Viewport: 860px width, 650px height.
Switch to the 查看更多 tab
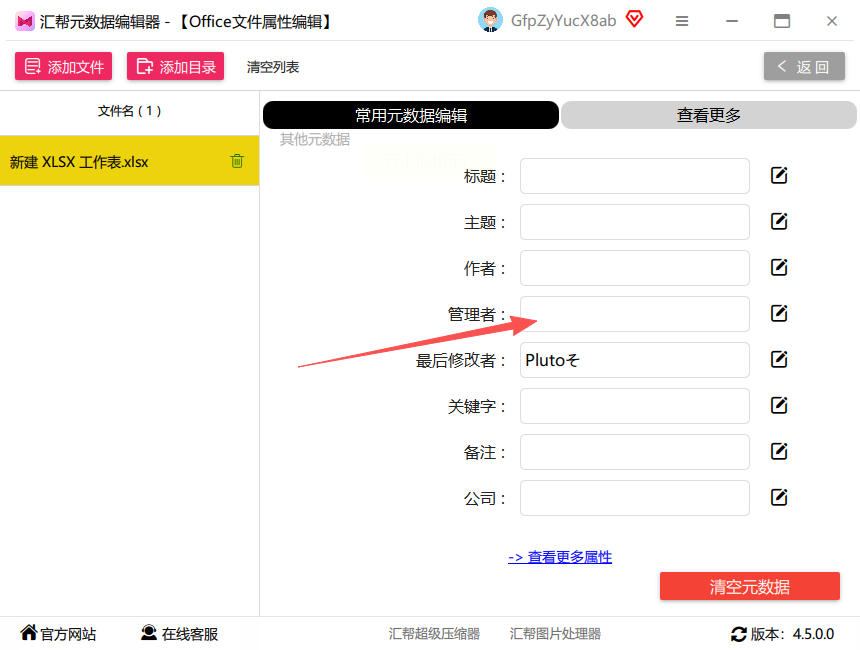coord(709,115)
